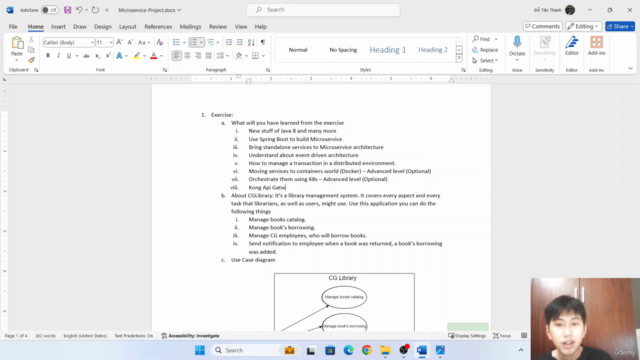Image resolution: width=640 pixels, height=360 pixels.
Task: Open the font name dropdown
Action: click(x=92, y=42)
